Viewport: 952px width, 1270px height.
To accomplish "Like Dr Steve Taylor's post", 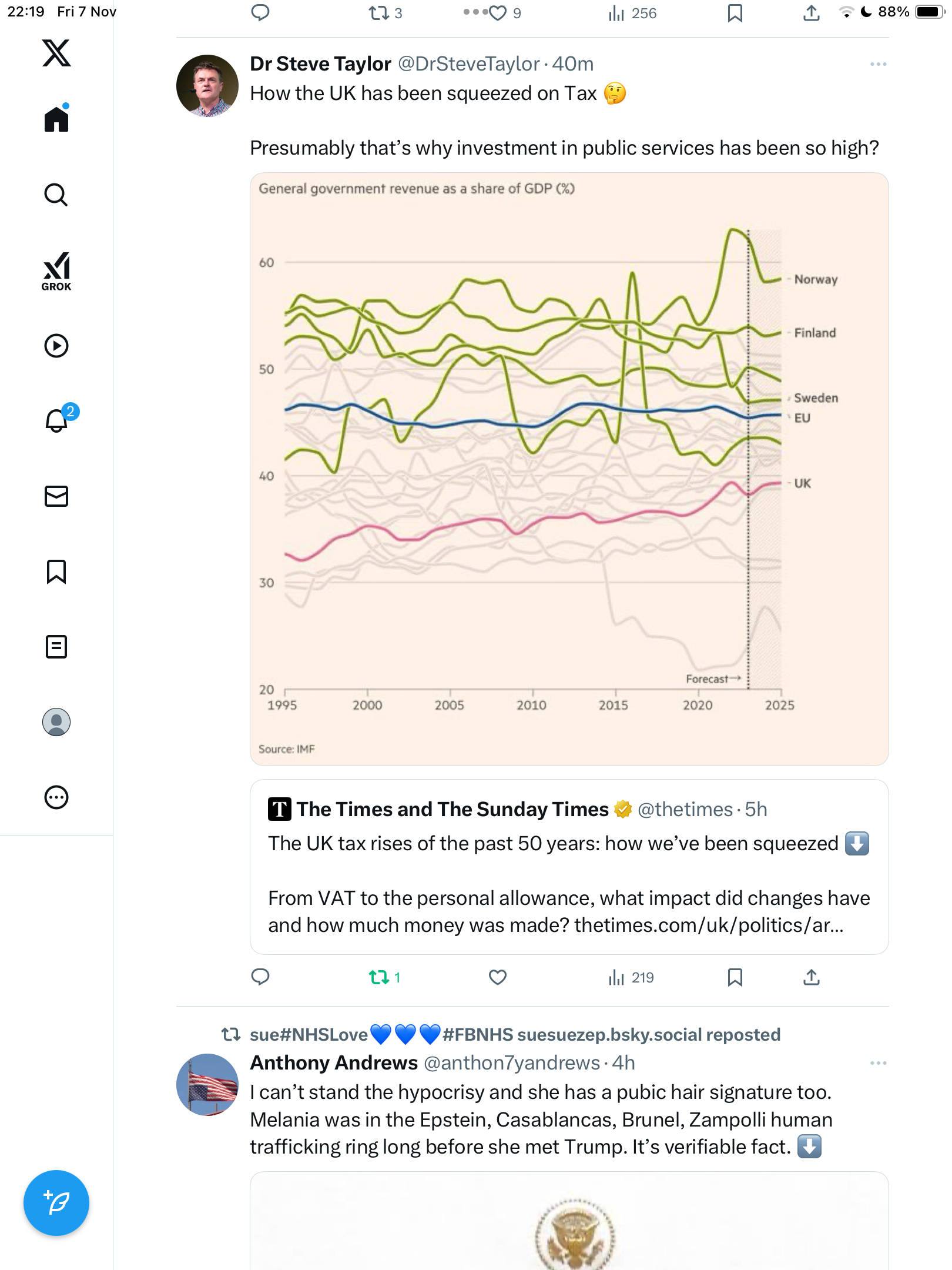I will [498, 977].
